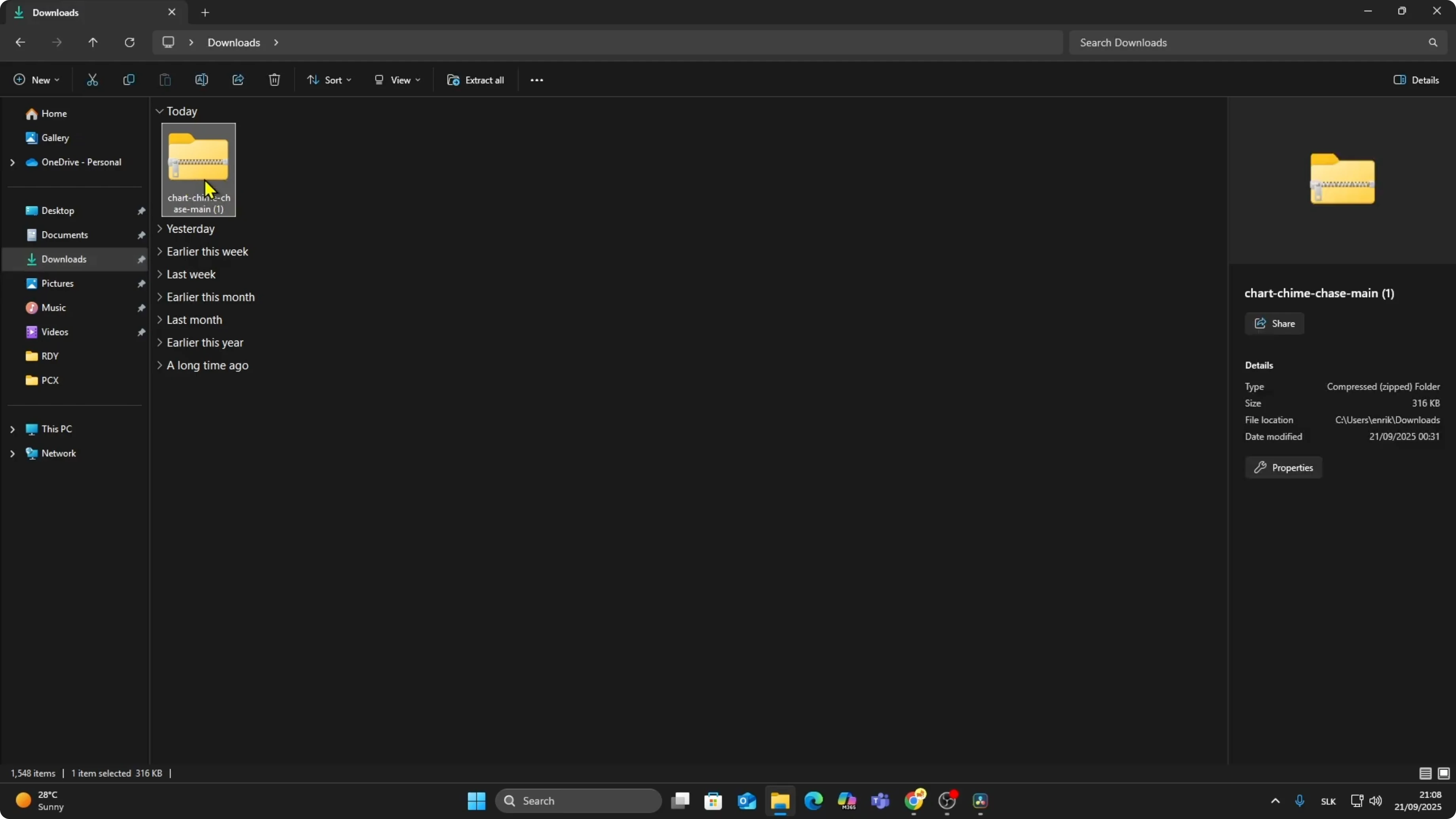Expand the Earlier this year group
This screenshot has width=1456, height=819.
pyautogui.click(x=159, y=343)
